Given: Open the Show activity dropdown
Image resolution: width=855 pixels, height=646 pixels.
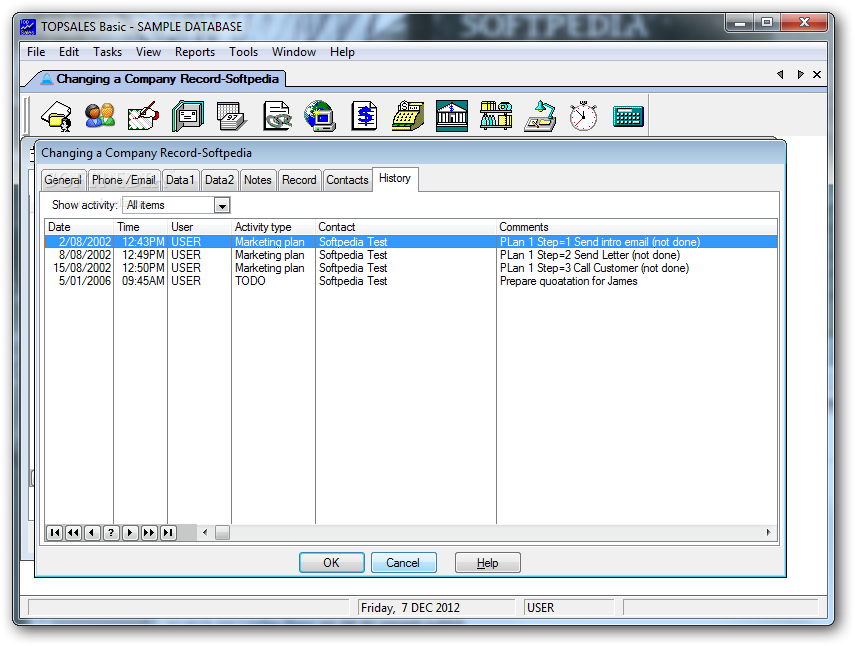Looking at the screenshot, I should point(222,206).
